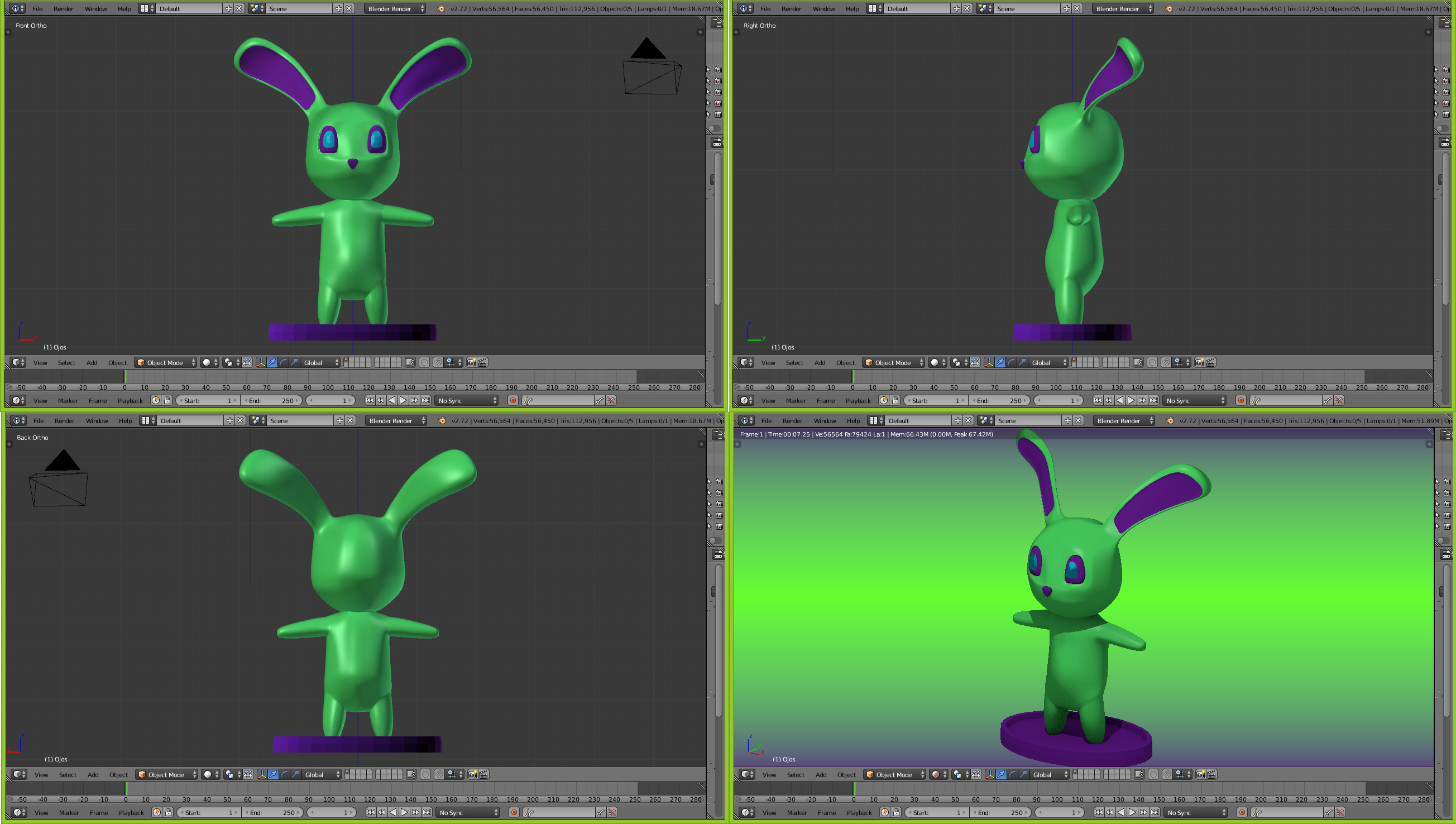Toggle snap magnet in Back Ortho window
The image size is (1456, 824).
click(x=439, y=774)
